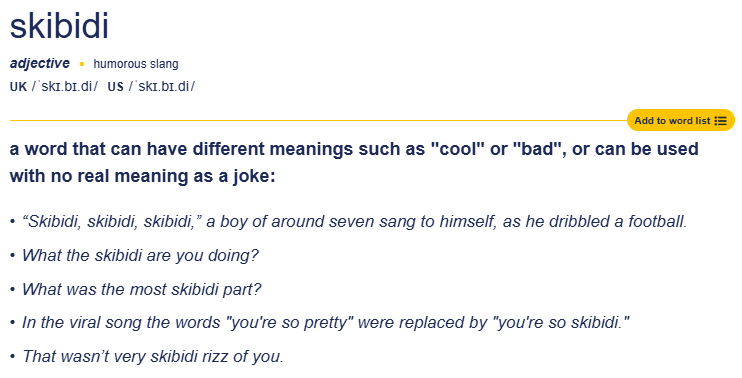
Task: Click the example "What was the most skibidi part?"
Action: [141, 289]
